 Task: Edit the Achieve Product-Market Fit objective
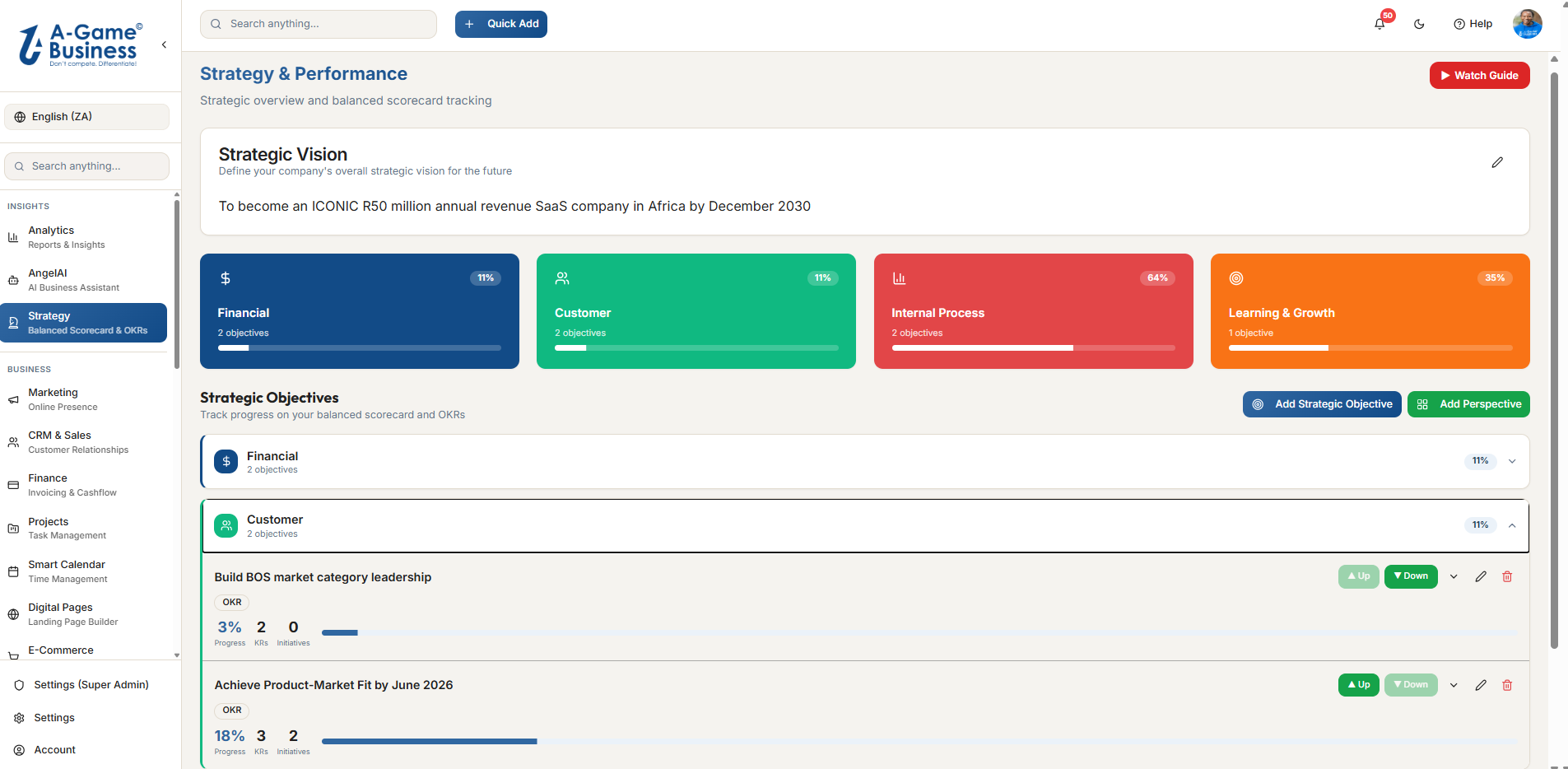click(1481, 685)
